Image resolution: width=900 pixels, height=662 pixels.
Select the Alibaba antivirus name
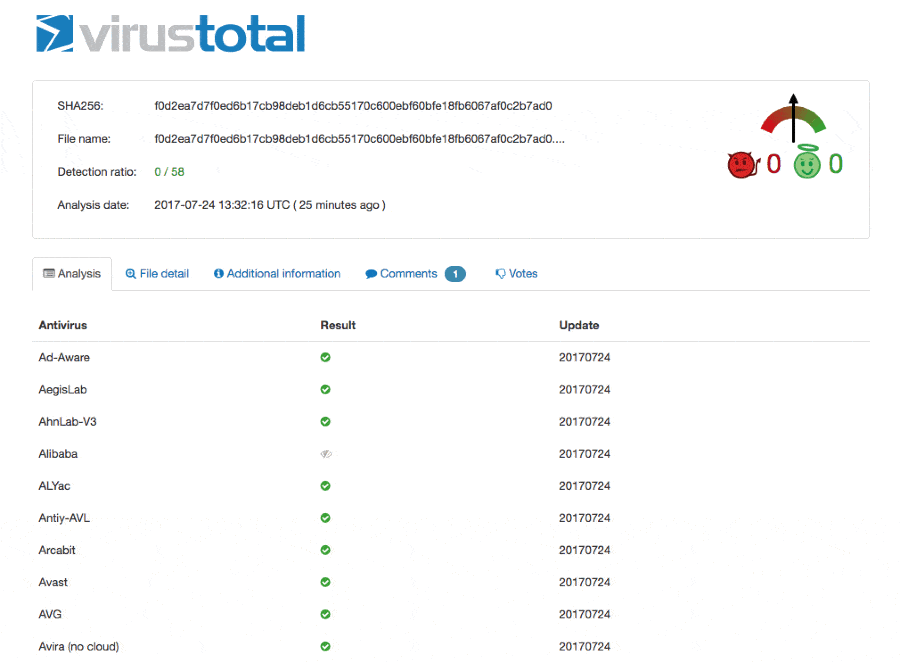click(x=58, y=454)
